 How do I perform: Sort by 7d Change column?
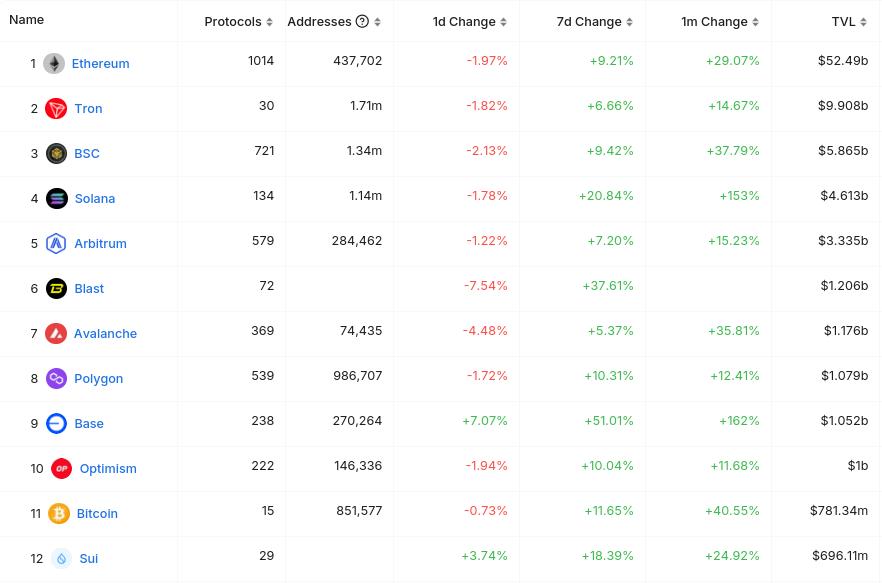(594, 21)
